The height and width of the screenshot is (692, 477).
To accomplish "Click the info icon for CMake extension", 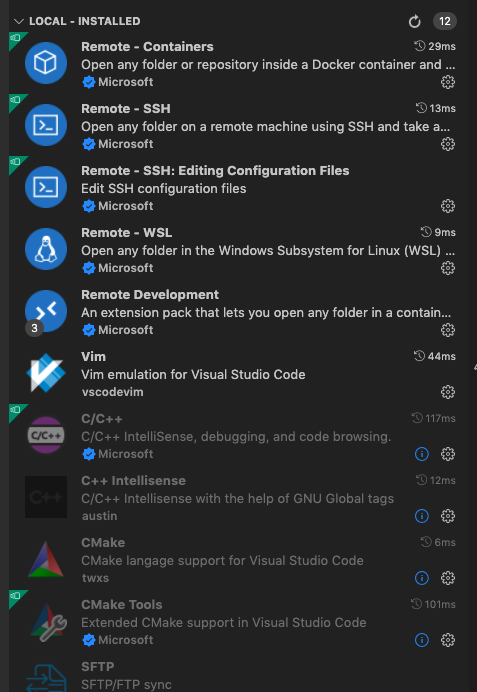I will (422, 578).
